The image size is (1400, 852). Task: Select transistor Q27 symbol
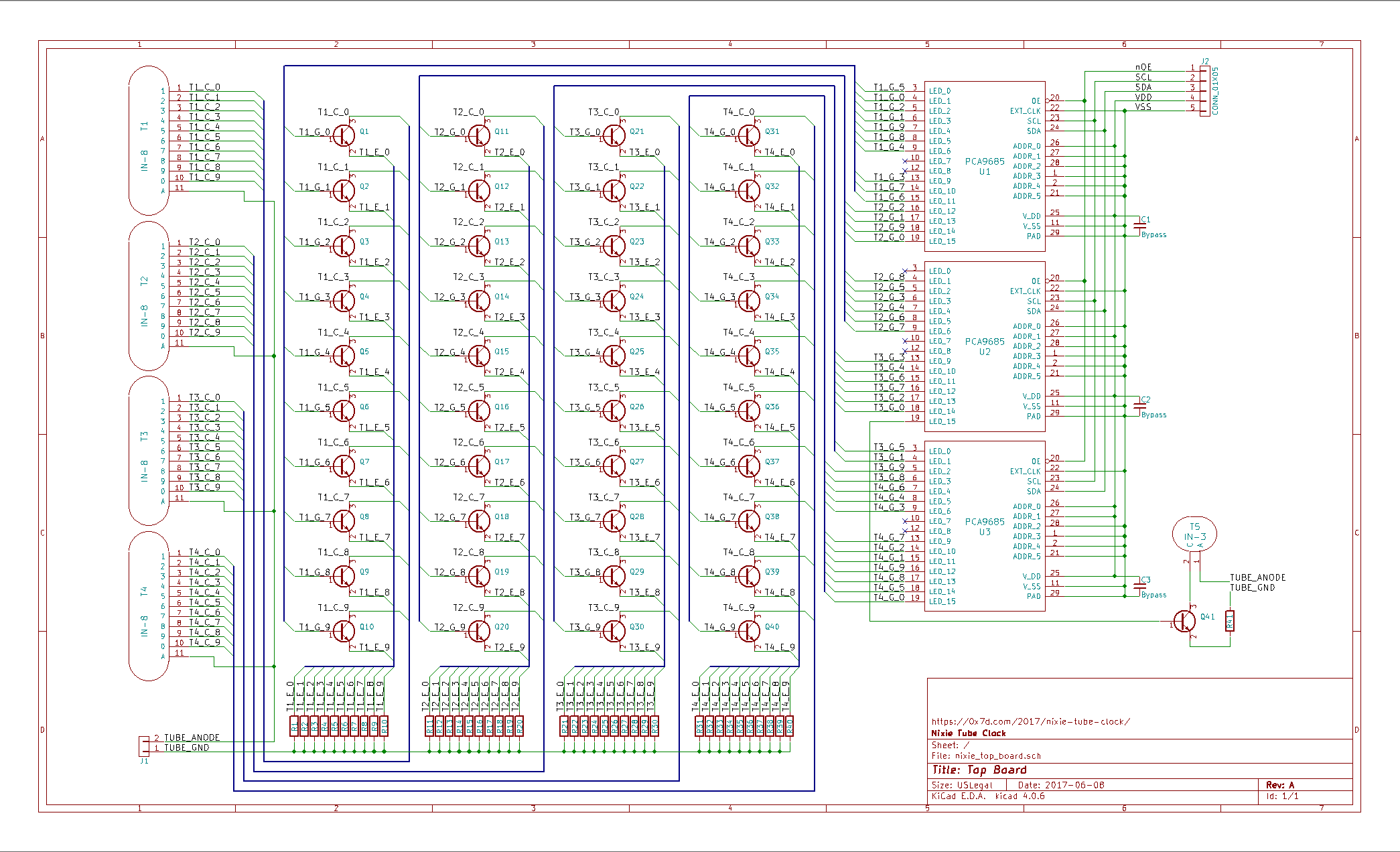point(615,466)
